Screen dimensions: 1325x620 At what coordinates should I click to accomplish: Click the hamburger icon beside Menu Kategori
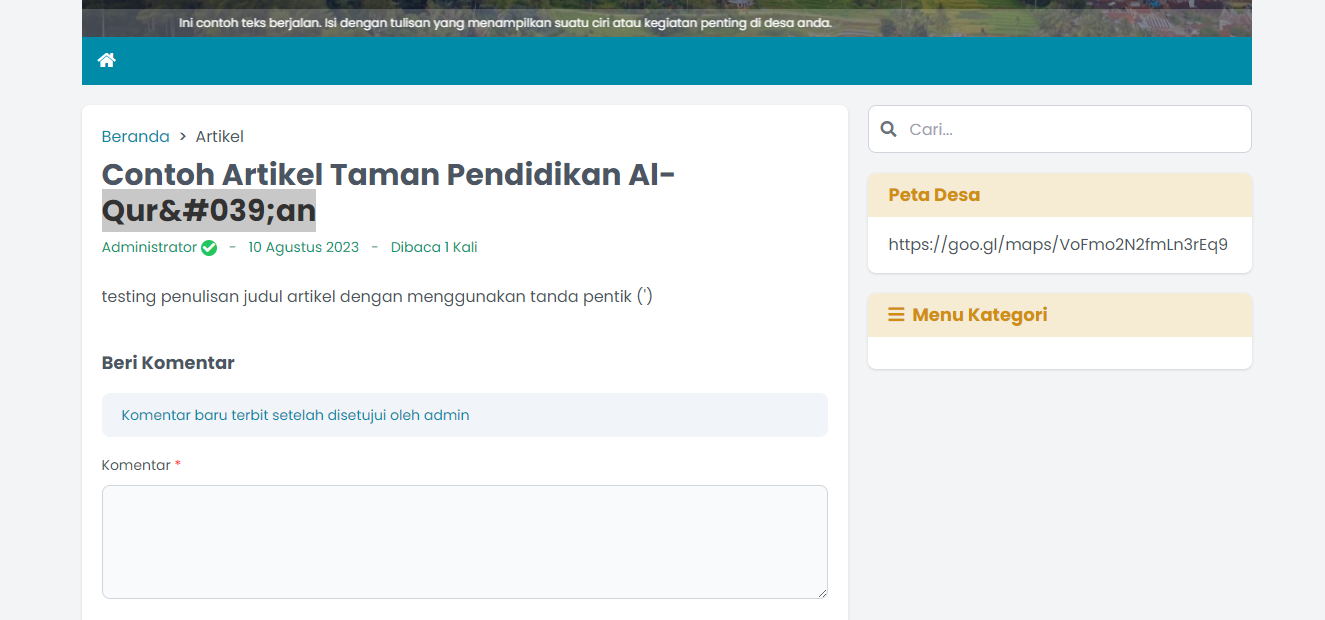click(x=894, y=314)
